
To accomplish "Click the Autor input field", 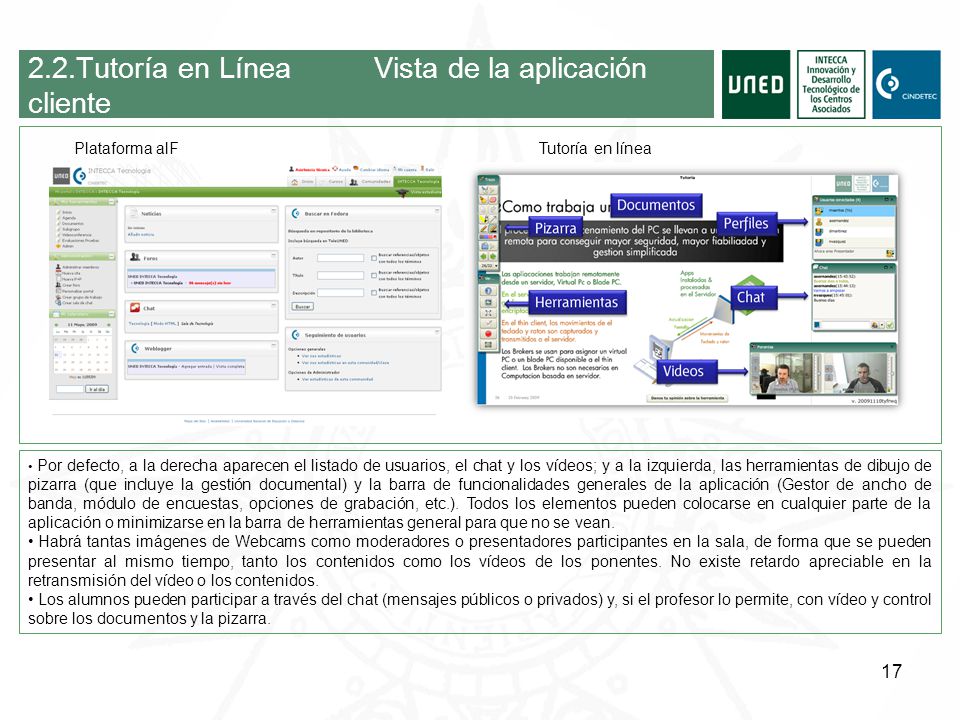I will [x=340, y=258].
